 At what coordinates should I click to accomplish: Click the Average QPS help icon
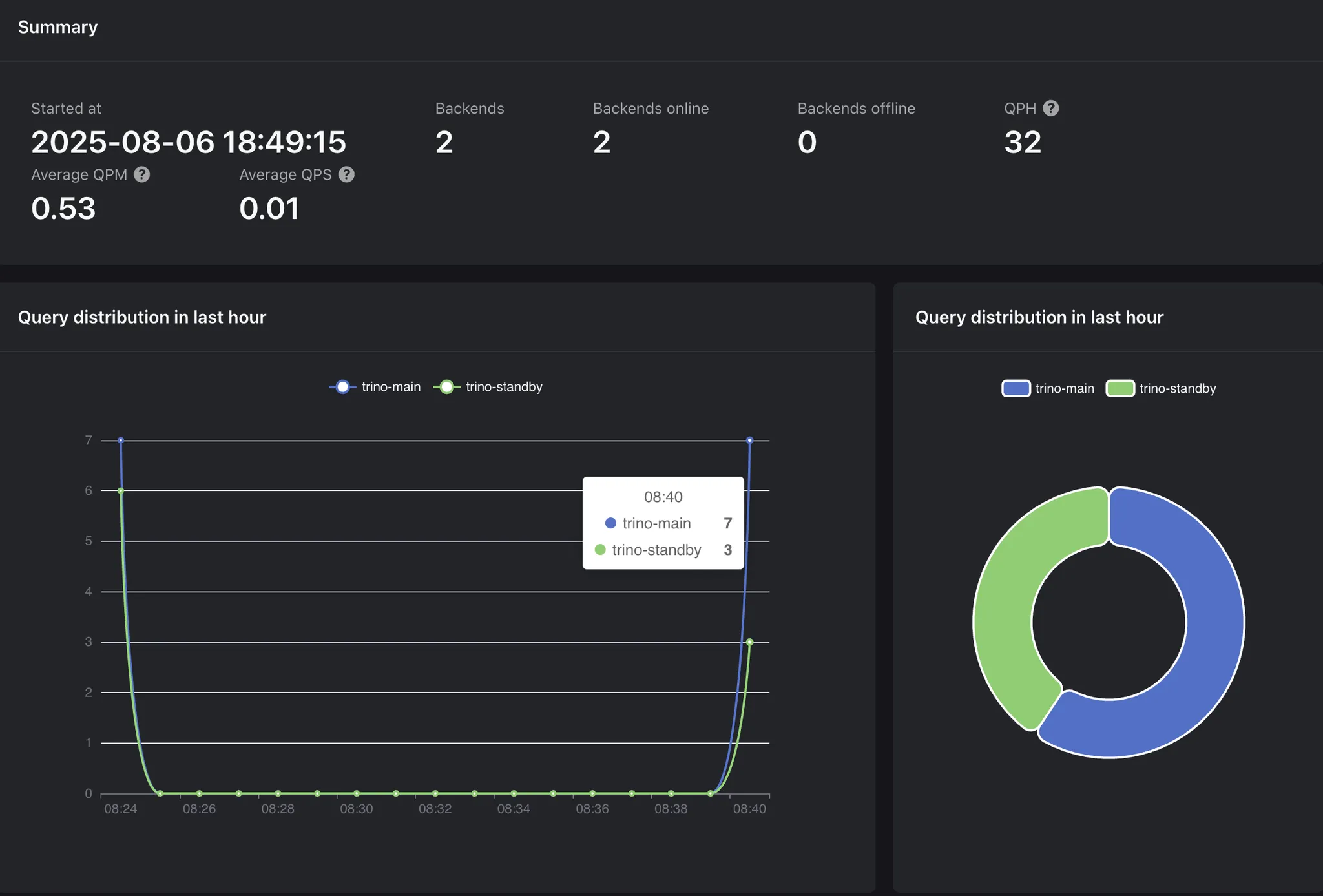coord(346,174)
